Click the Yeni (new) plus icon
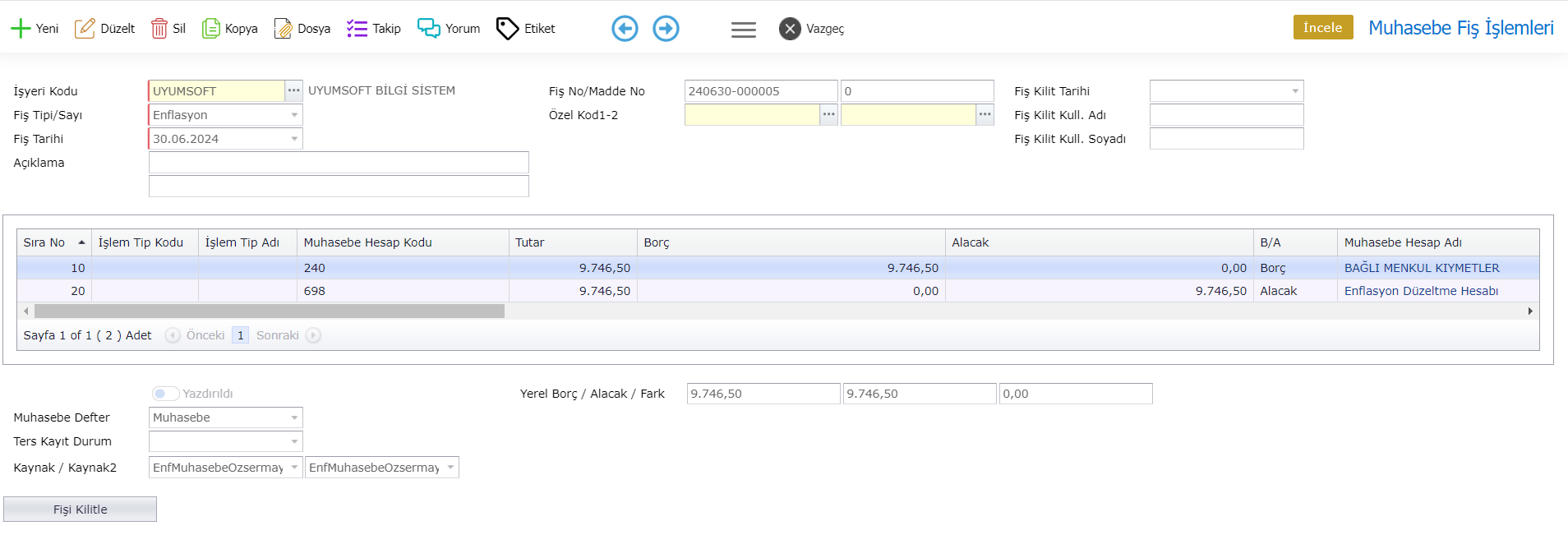1568x535 pixels. pos(21,29)
